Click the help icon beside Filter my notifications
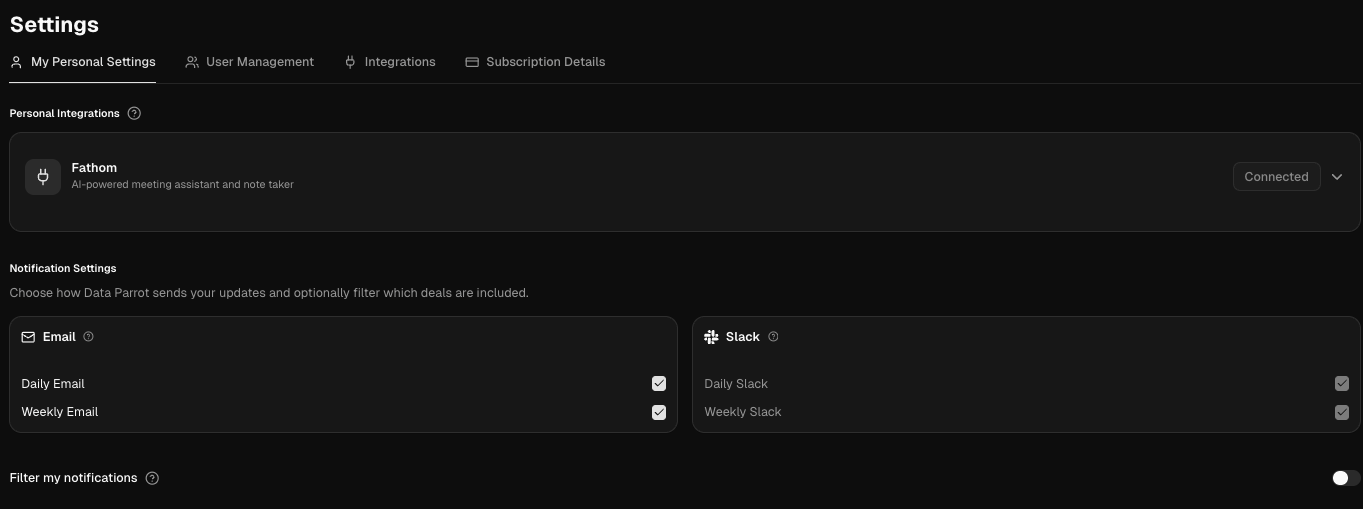The image size is (1363, 509). (152, 478)
